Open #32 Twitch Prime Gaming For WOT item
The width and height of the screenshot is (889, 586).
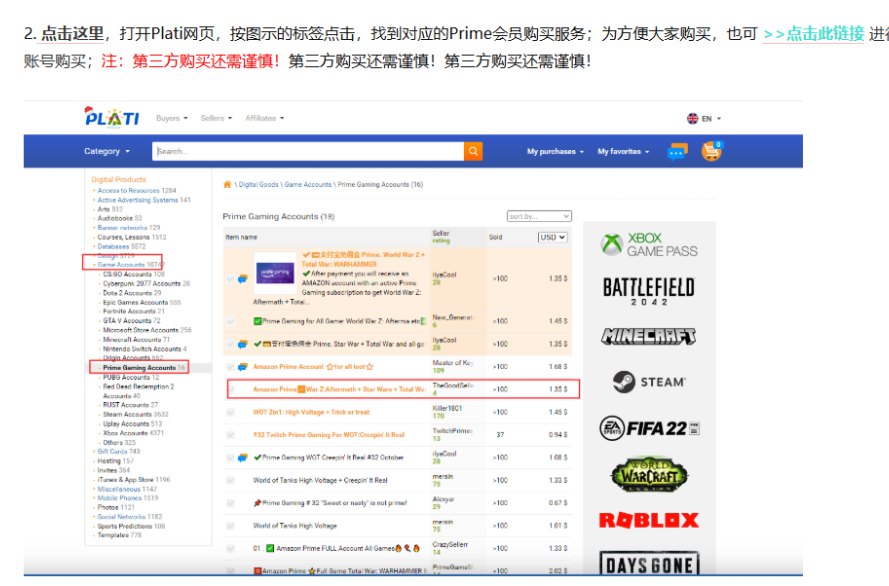point(329,435)
